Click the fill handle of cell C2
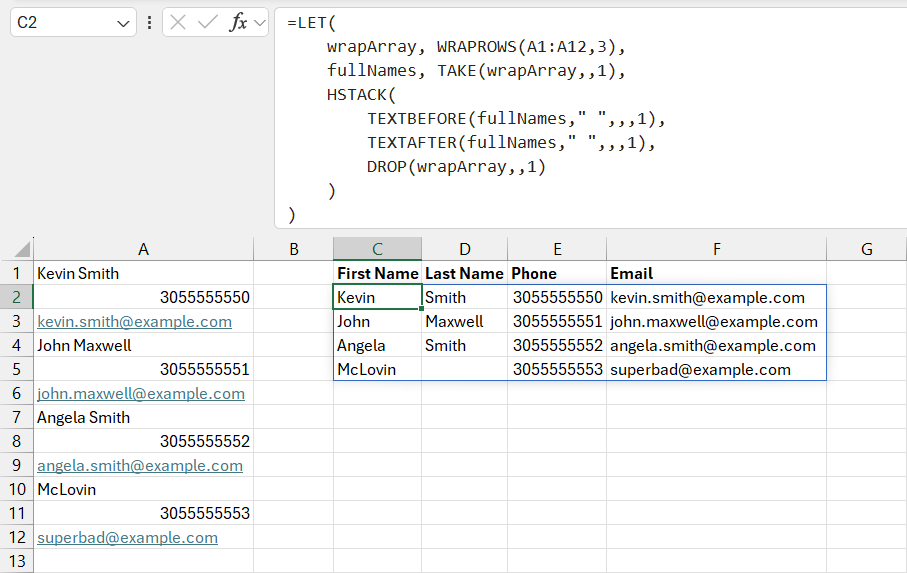This screenshot has height=573, width=907. (x=421, y=309)
